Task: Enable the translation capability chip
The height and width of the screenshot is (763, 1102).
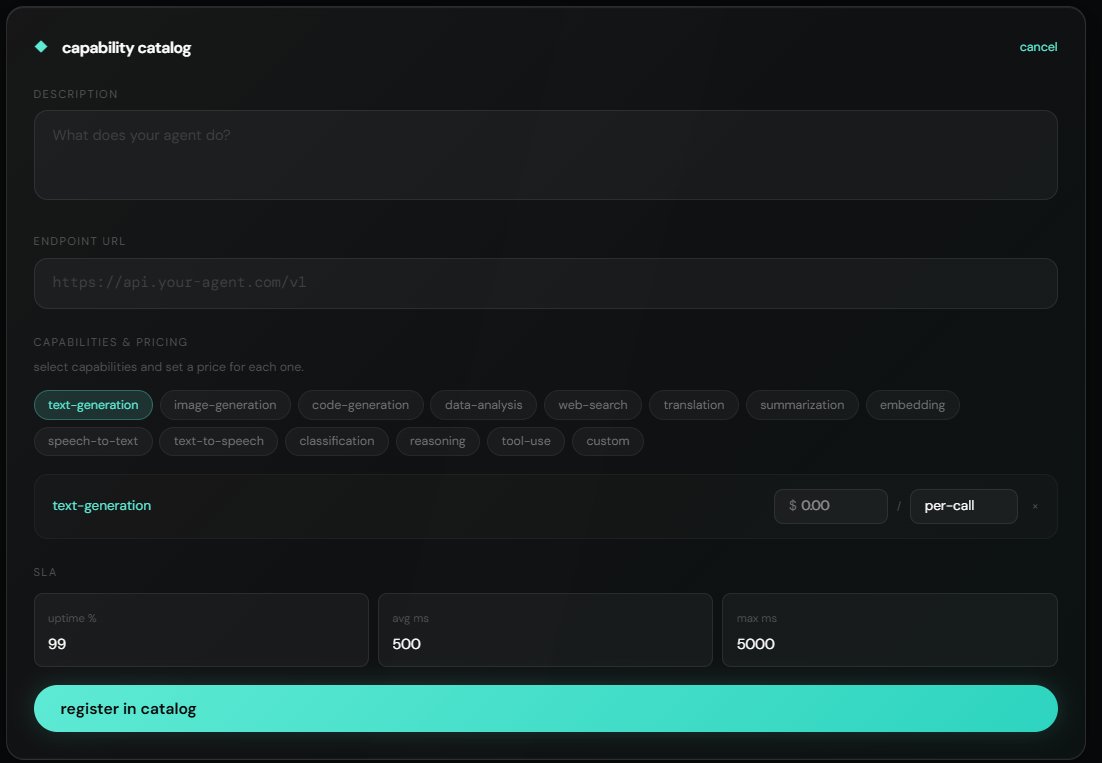Action: click(x=694, y=405)
